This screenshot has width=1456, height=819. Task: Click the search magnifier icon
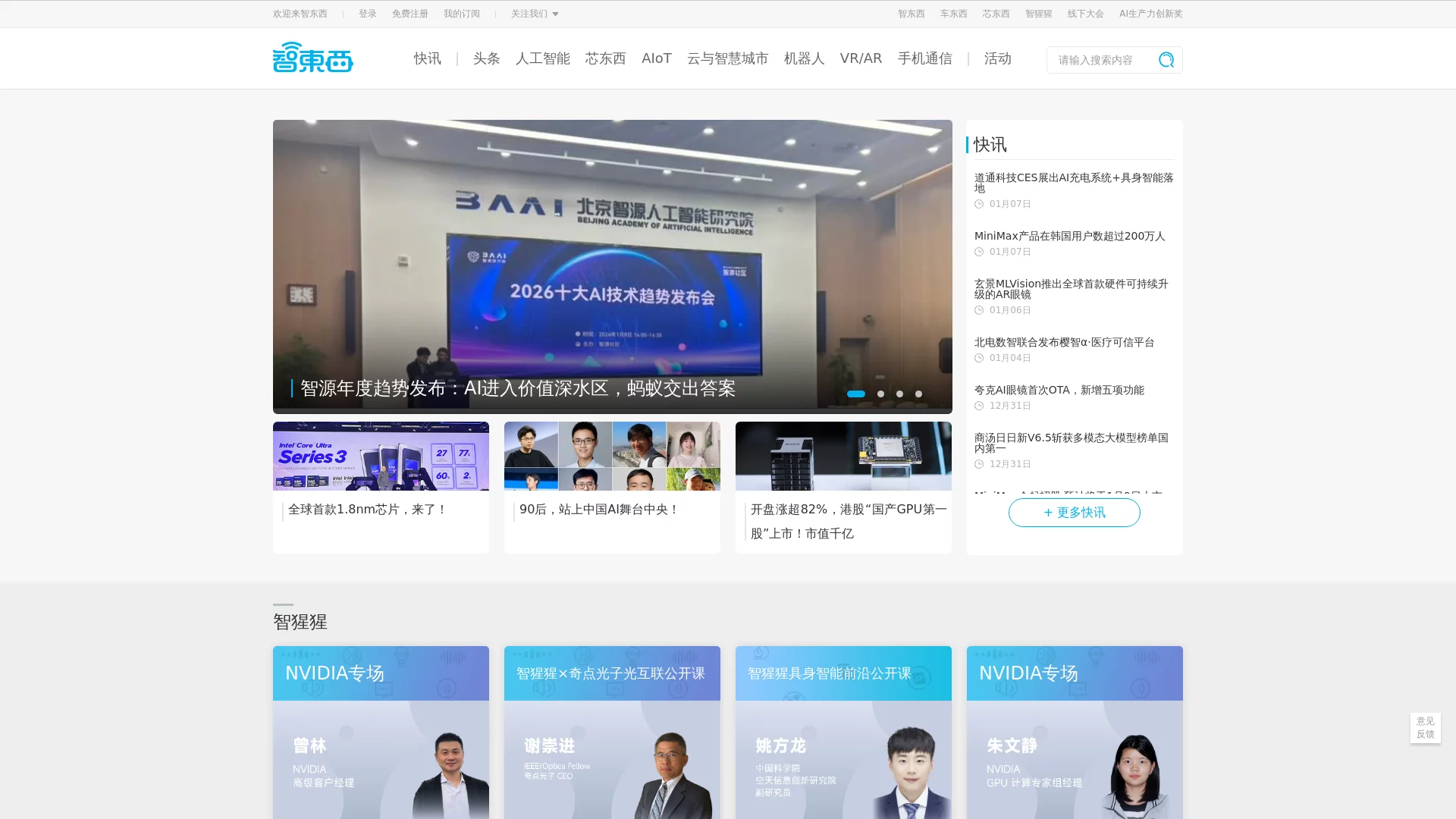(x=1166, y=60)
